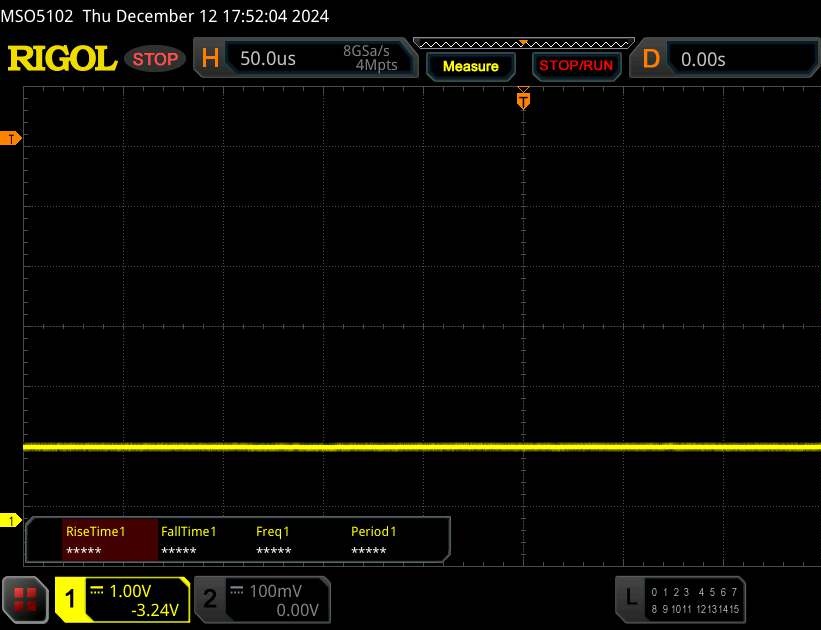Select the channel 1 label tab

pos(70,600)
